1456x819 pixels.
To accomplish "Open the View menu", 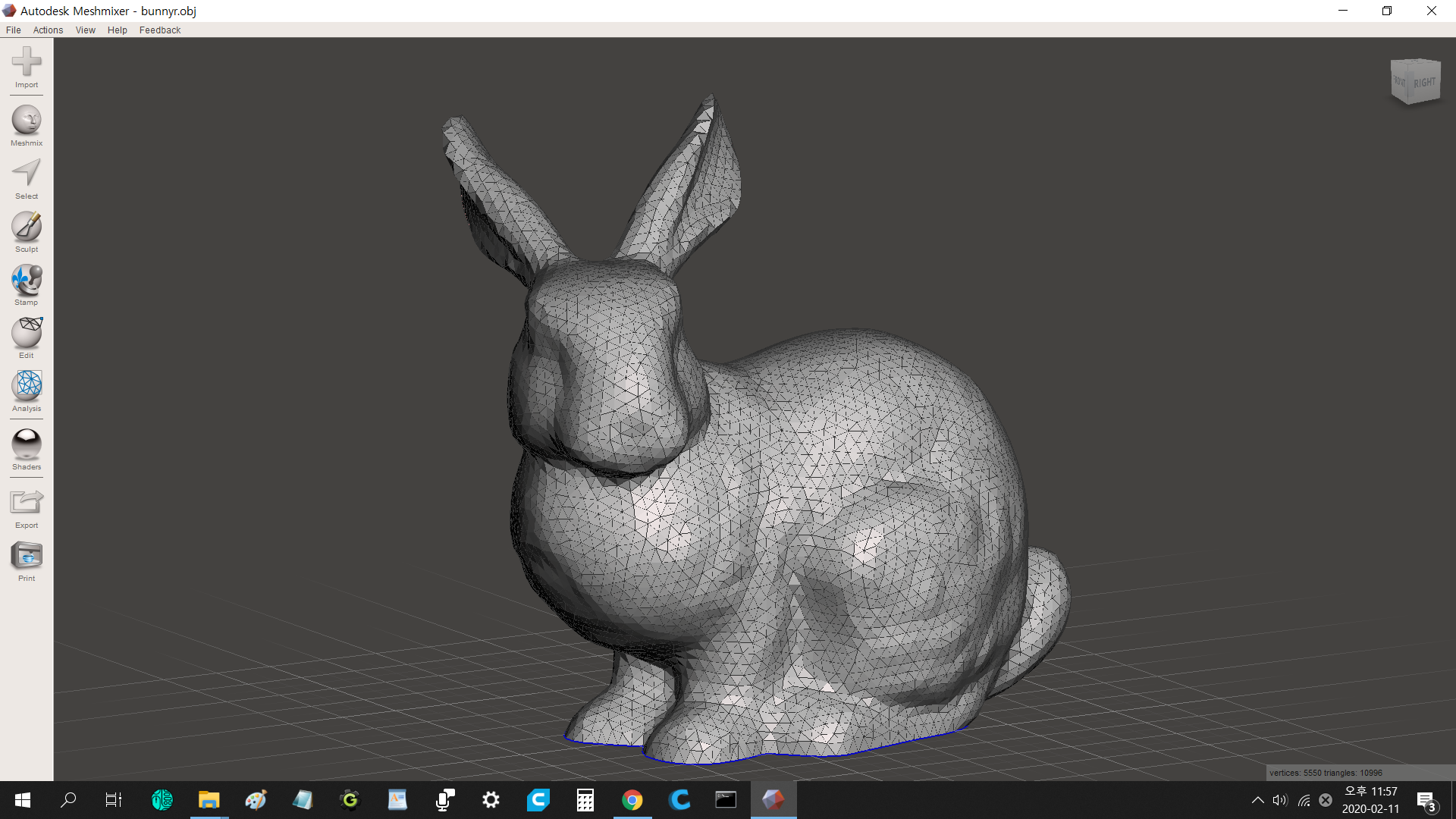I will click(85, 30).
